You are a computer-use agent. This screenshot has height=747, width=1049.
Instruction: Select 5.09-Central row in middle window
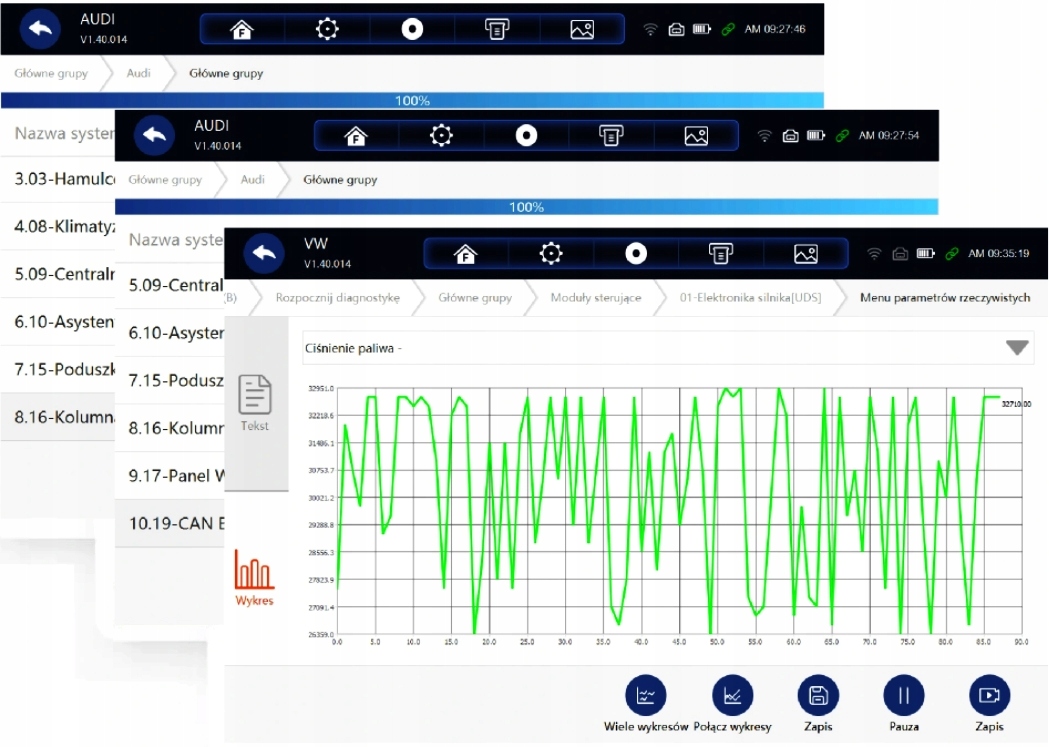click(170, 285)
